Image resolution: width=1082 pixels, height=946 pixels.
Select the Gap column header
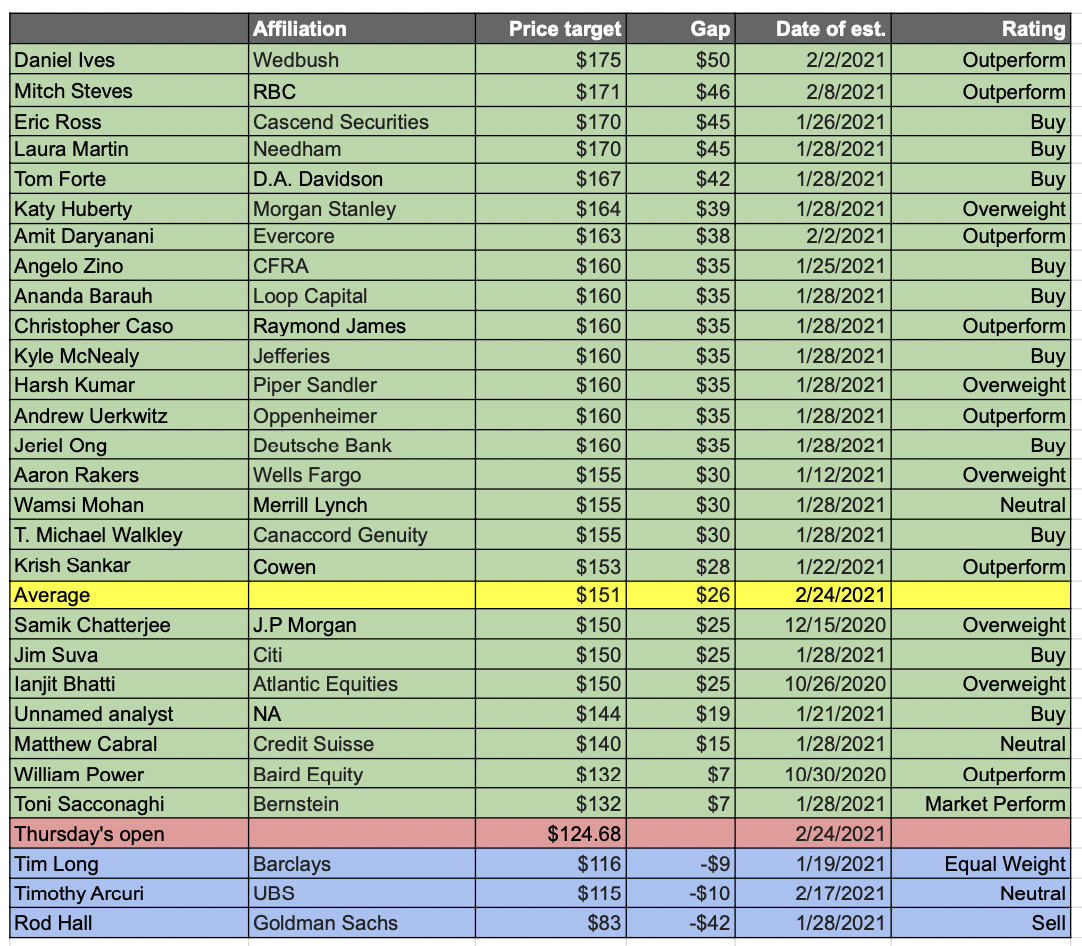(680, 29)
